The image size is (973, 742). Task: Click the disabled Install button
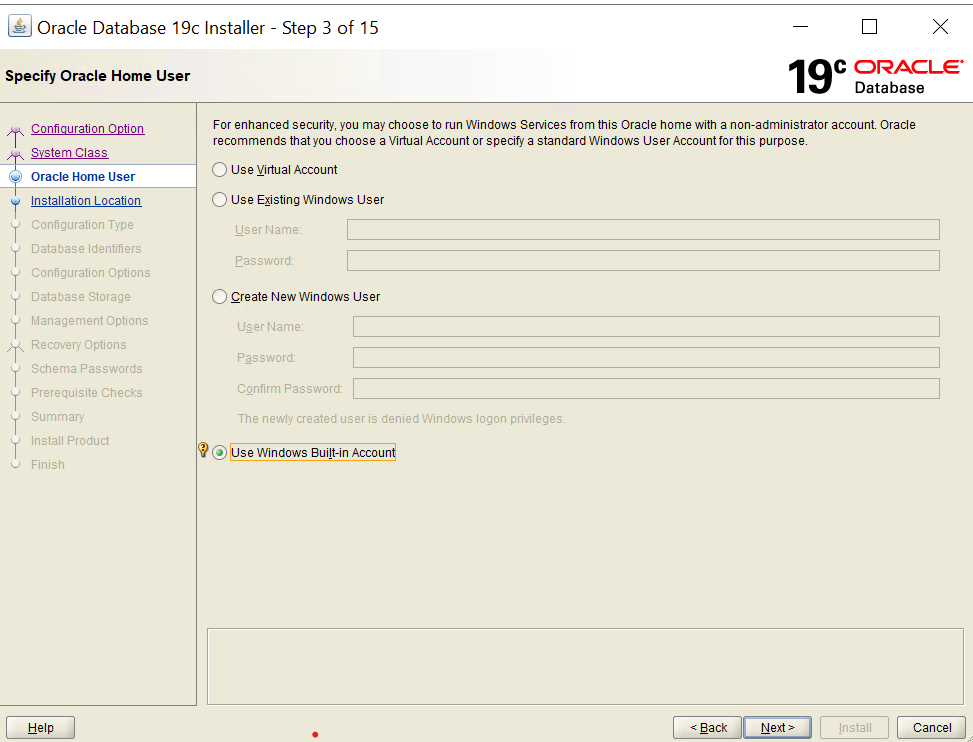point(854,728)
